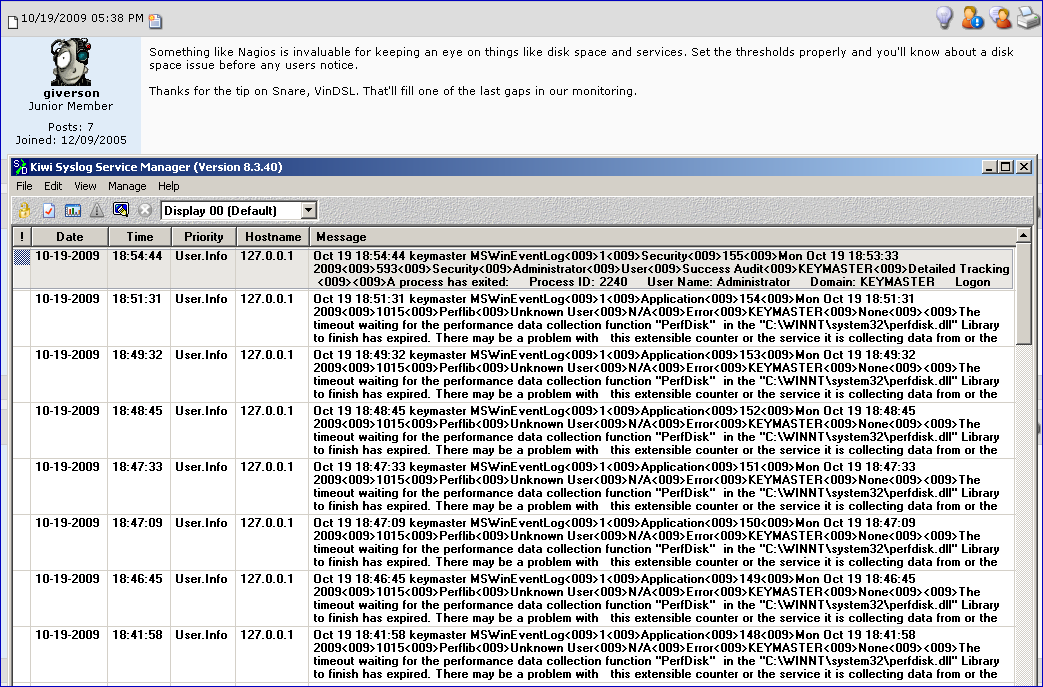
Task: Click the light bulb icon in post header
Action: click(945, 17)
